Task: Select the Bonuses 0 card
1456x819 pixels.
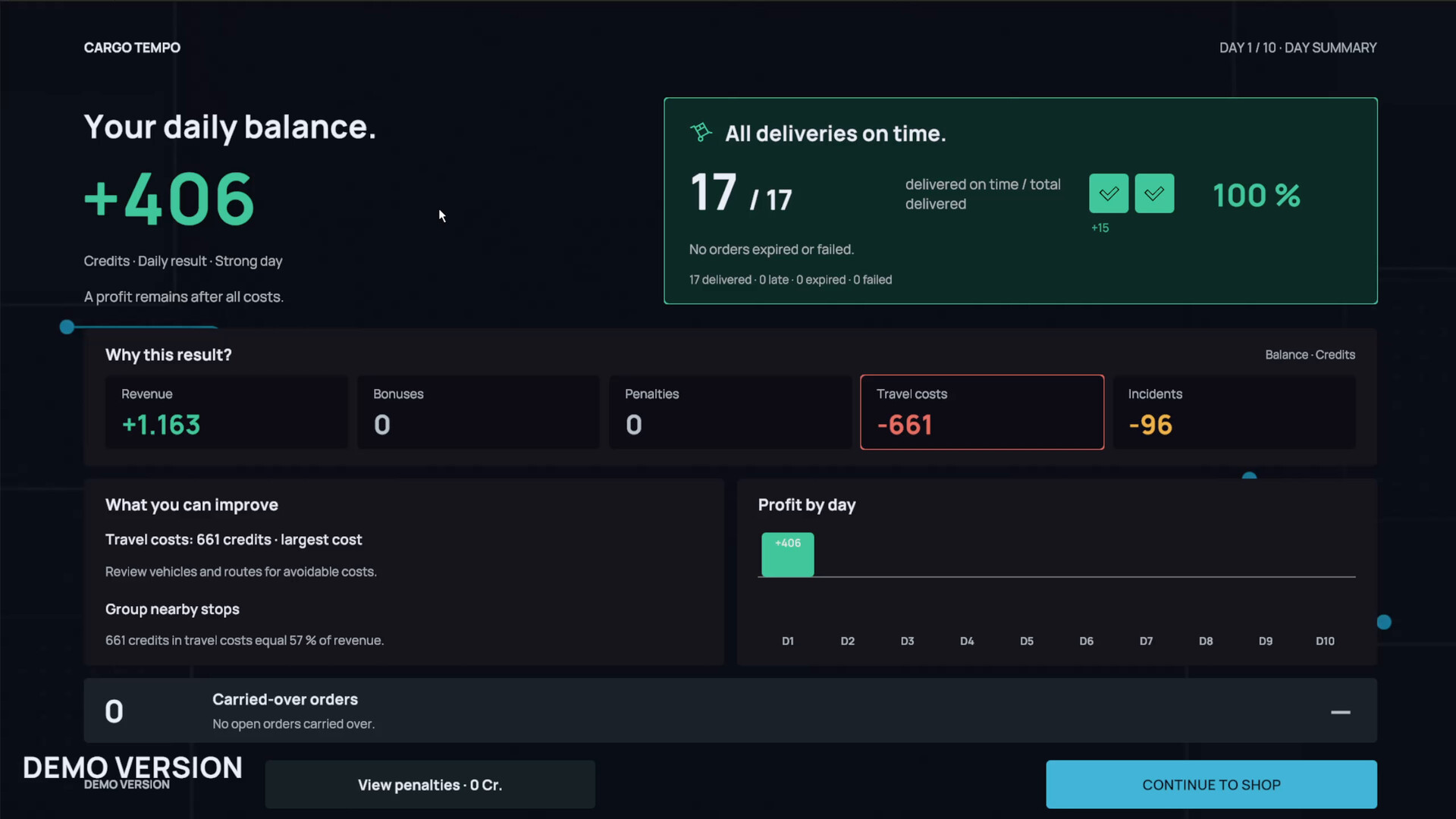Action: 478,412
